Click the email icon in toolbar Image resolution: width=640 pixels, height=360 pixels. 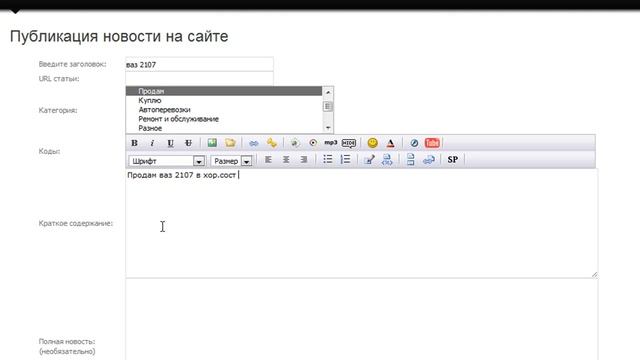(x=295, y=143)
